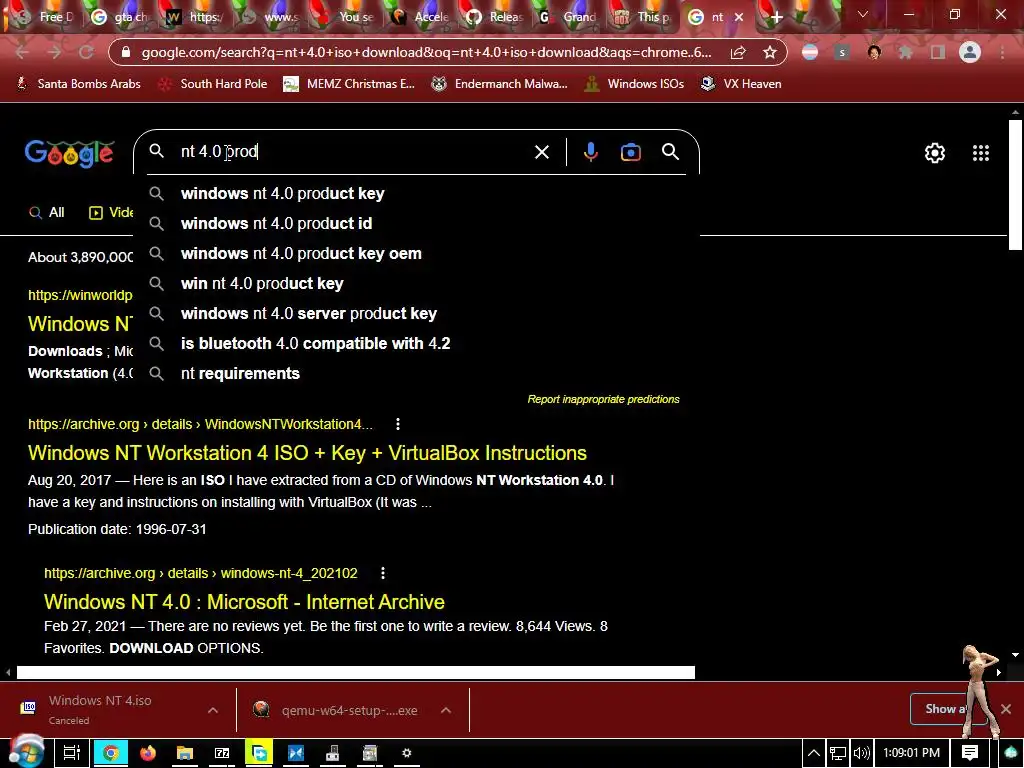Click the Google holiday logo
1024x768 pixels.
click(x=69, y=153)
